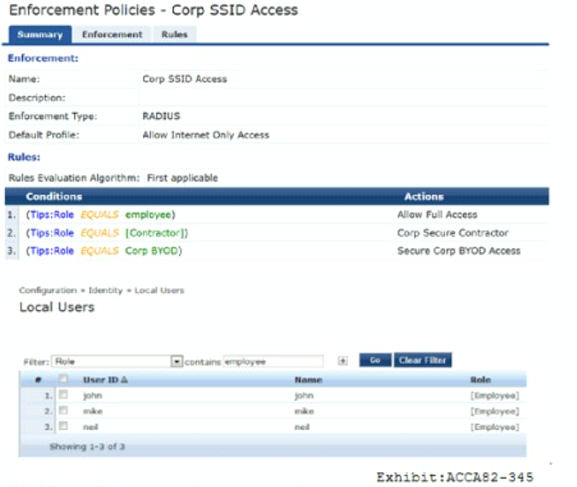577x487 pixels.
Task: Select rule 3 for the Corp BYOD role
Action: coord(277,251)
